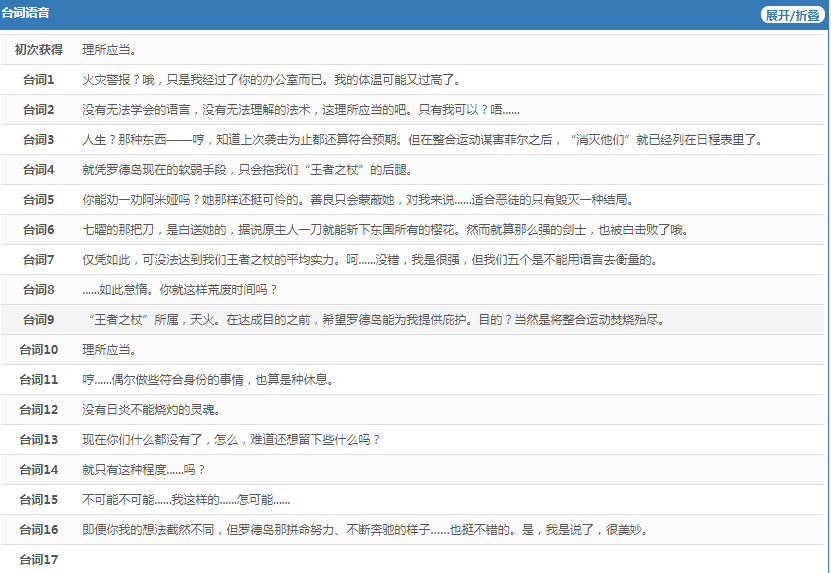Click the highlighted 台词9 row label

(x=39, y=320)
